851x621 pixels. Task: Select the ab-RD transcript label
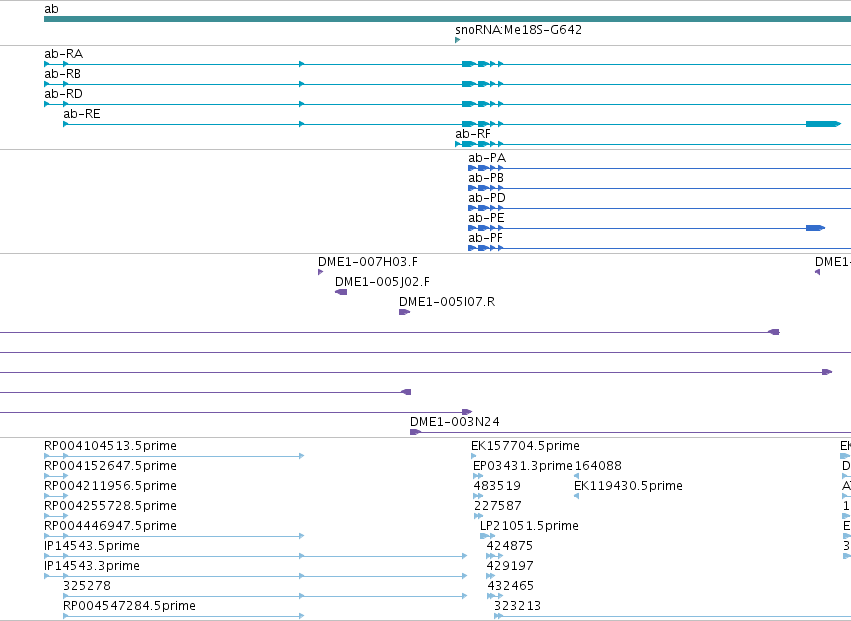click(63, 94)
